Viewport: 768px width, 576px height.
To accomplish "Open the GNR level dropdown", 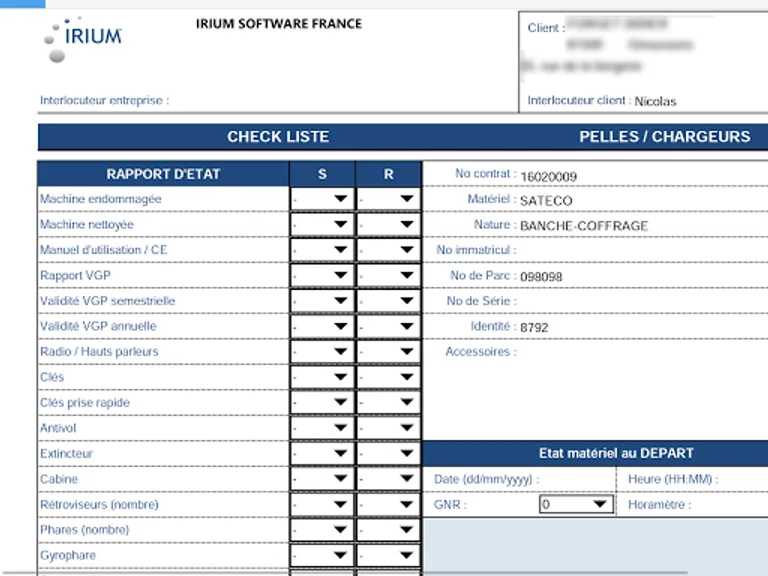I will 576,504.
